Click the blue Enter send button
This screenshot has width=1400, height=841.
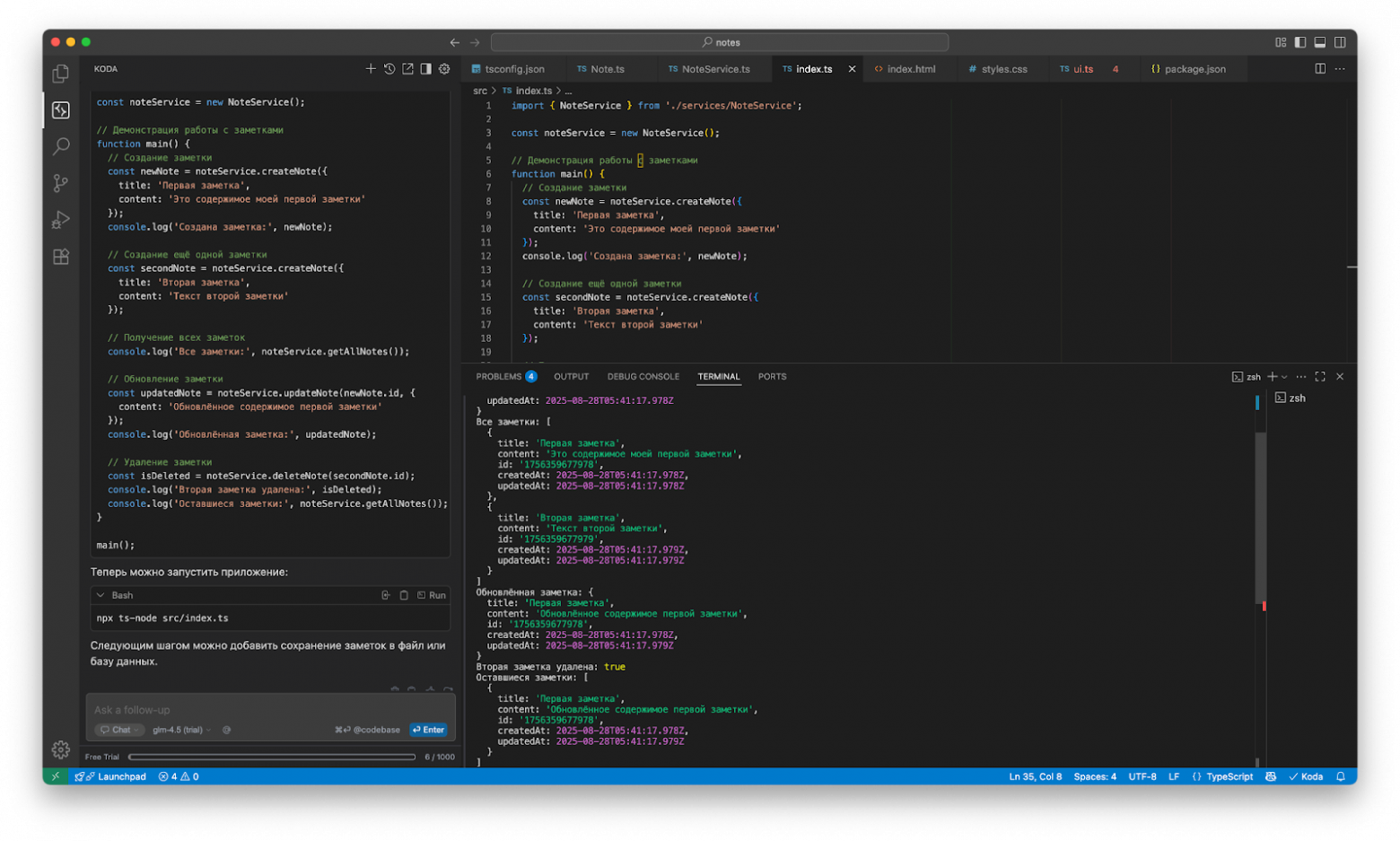(x=429, y=730)
